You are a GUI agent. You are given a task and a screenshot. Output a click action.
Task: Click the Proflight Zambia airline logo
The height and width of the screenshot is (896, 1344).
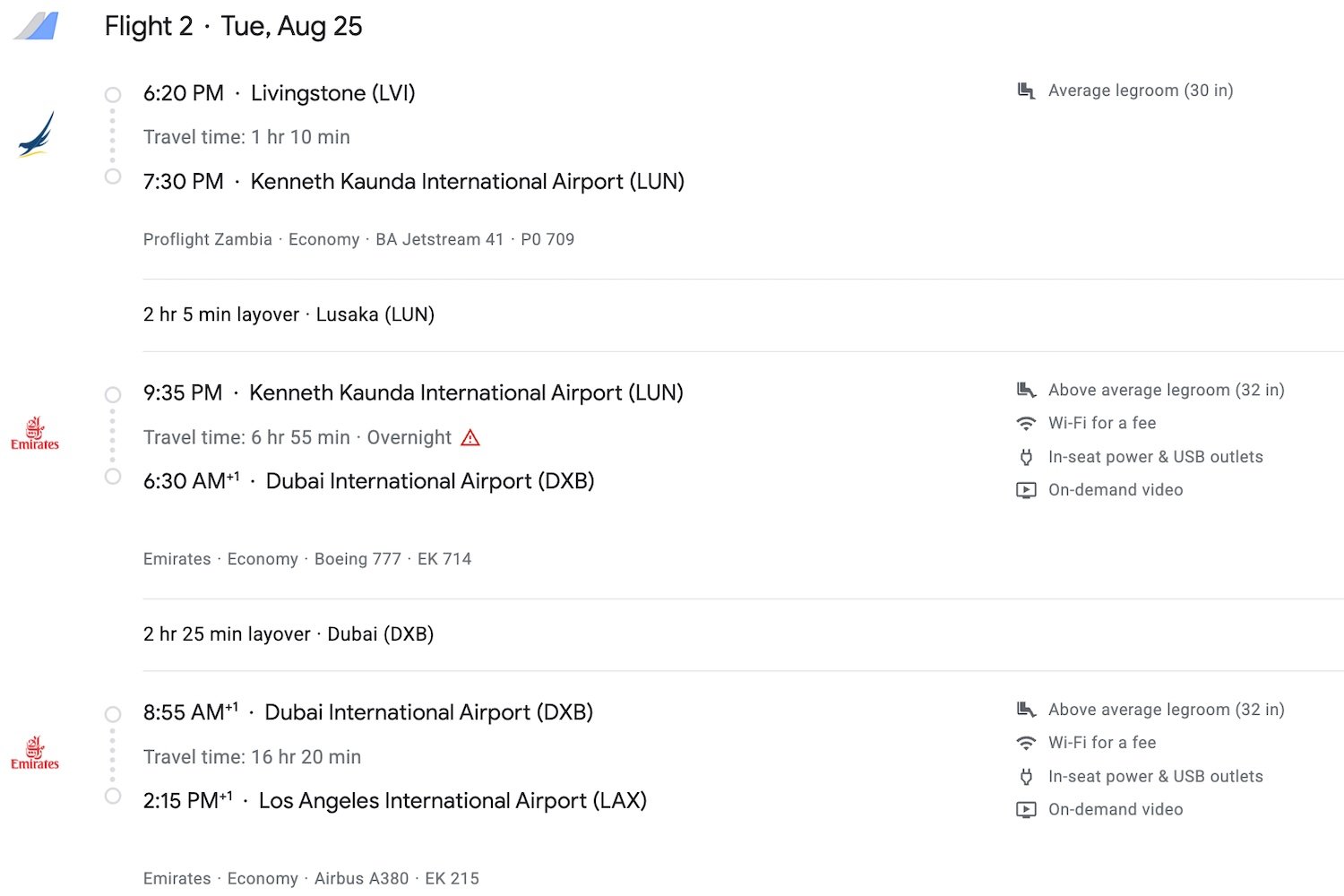(37, 134)
